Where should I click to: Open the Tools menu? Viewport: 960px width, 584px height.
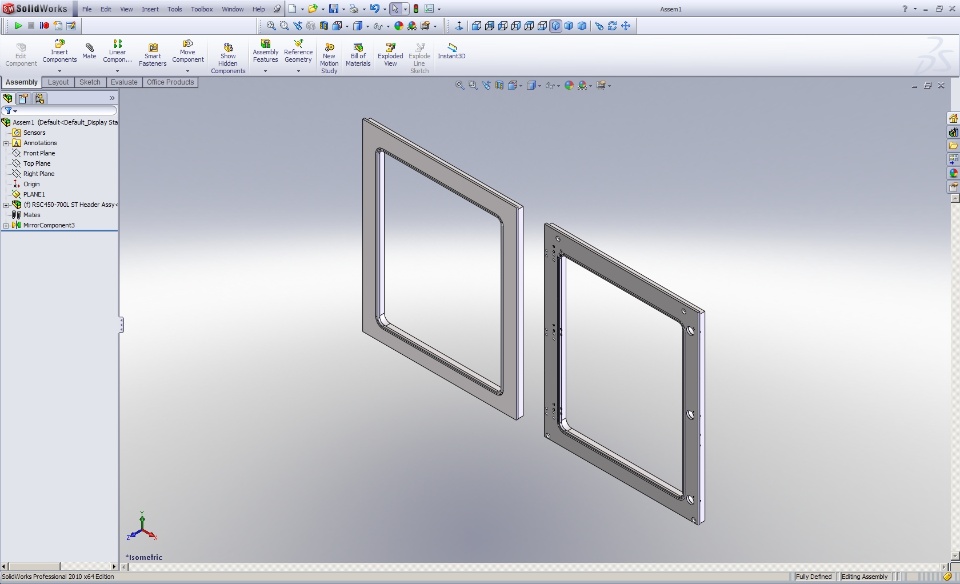tap(174, 9)
